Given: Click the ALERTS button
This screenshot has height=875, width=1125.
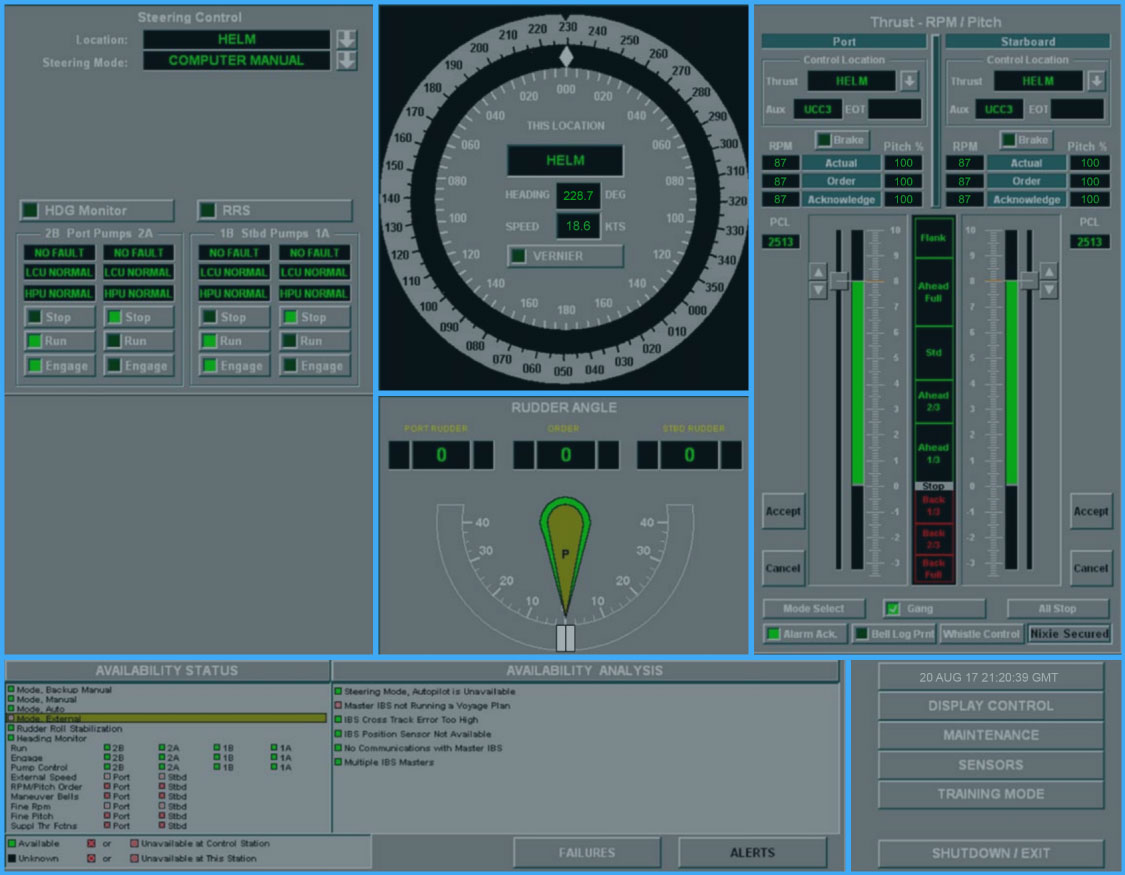Looking at the screenshot, I should (x=752, y=853).
